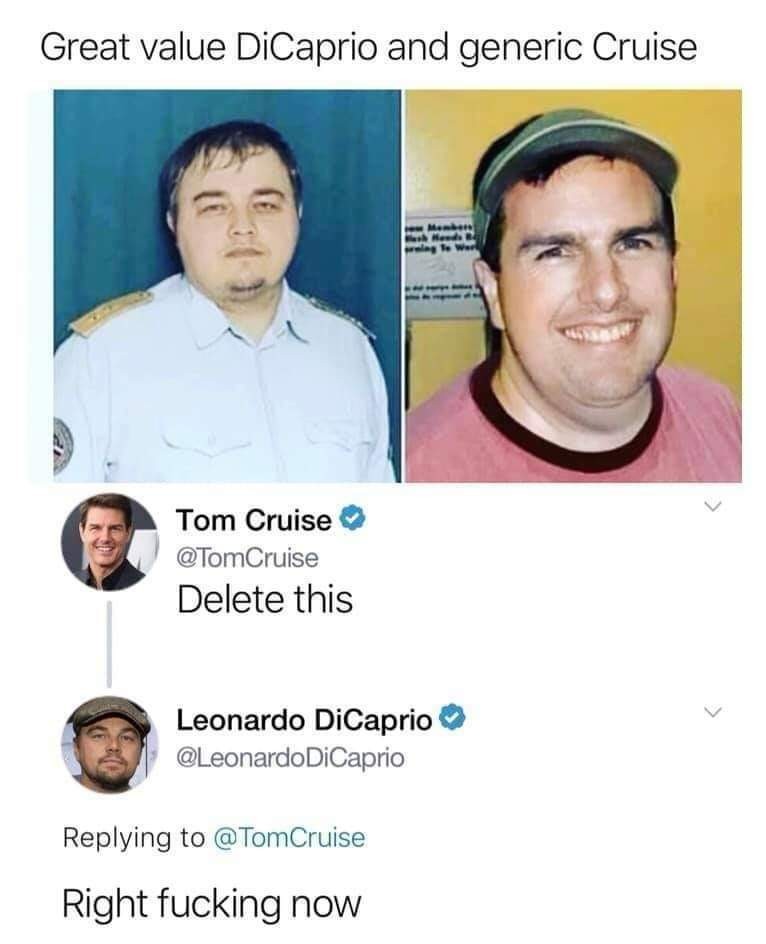Click the "Right fucking now" reply text
The width and height of the screenshot is (766, 944).
(x=210, y=903)
